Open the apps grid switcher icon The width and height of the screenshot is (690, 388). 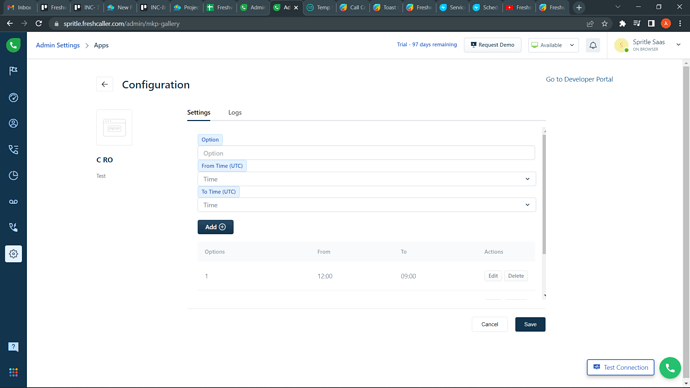point(13,373)
